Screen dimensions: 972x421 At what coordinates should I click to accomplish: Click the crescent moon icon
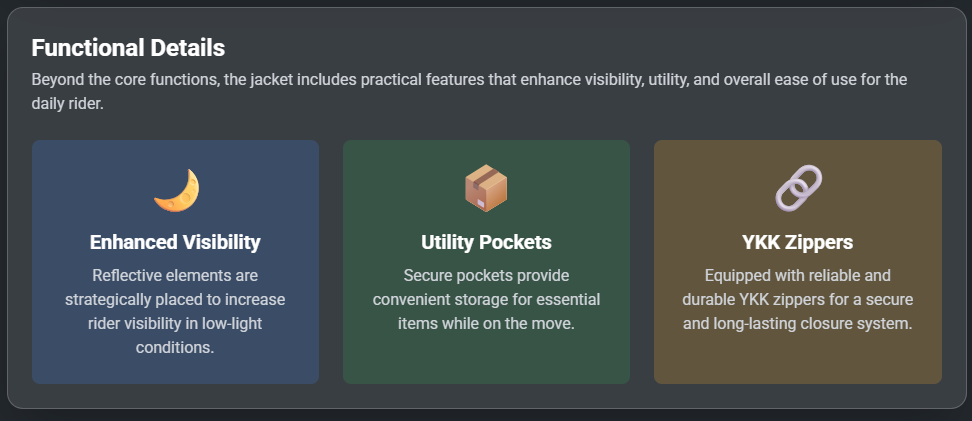(x=176, y=190)
